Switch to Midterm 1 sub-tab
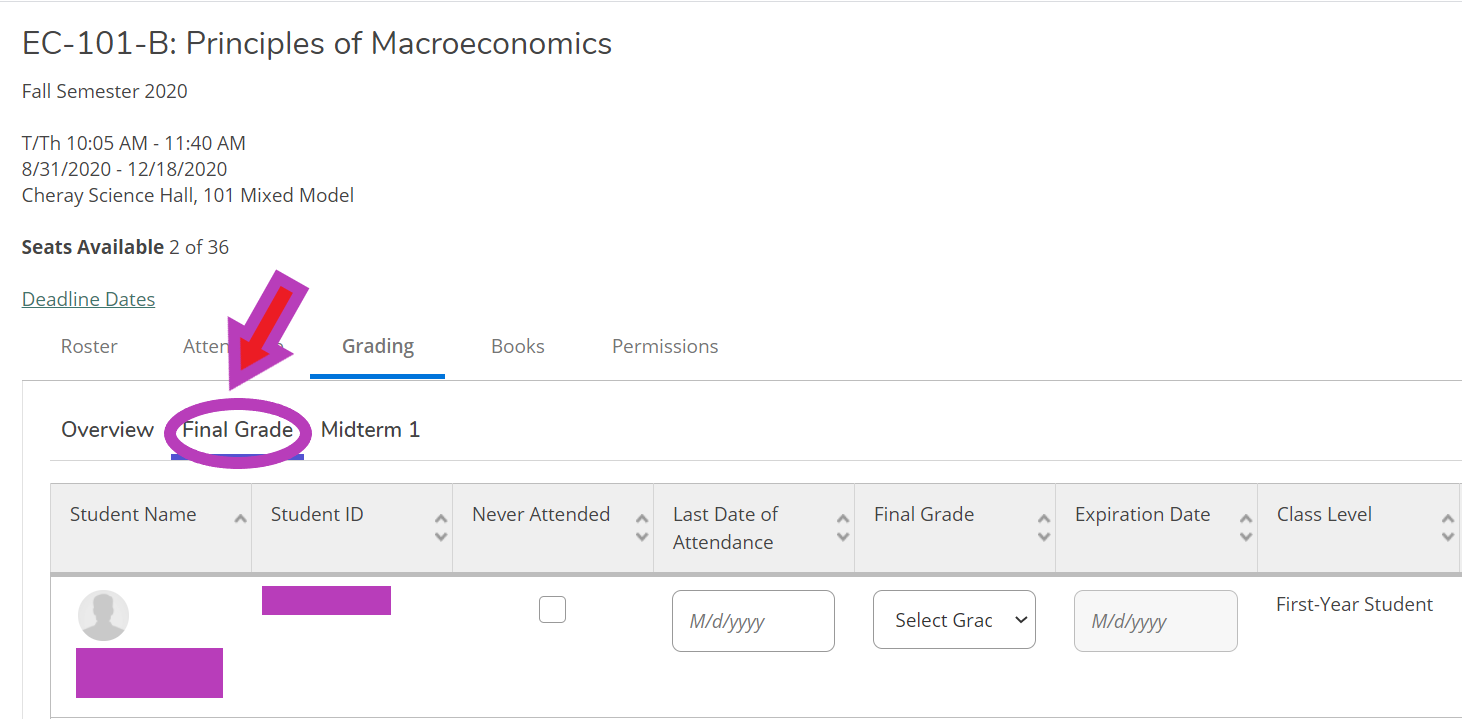 pyautogui.click(x=370, y=430)
